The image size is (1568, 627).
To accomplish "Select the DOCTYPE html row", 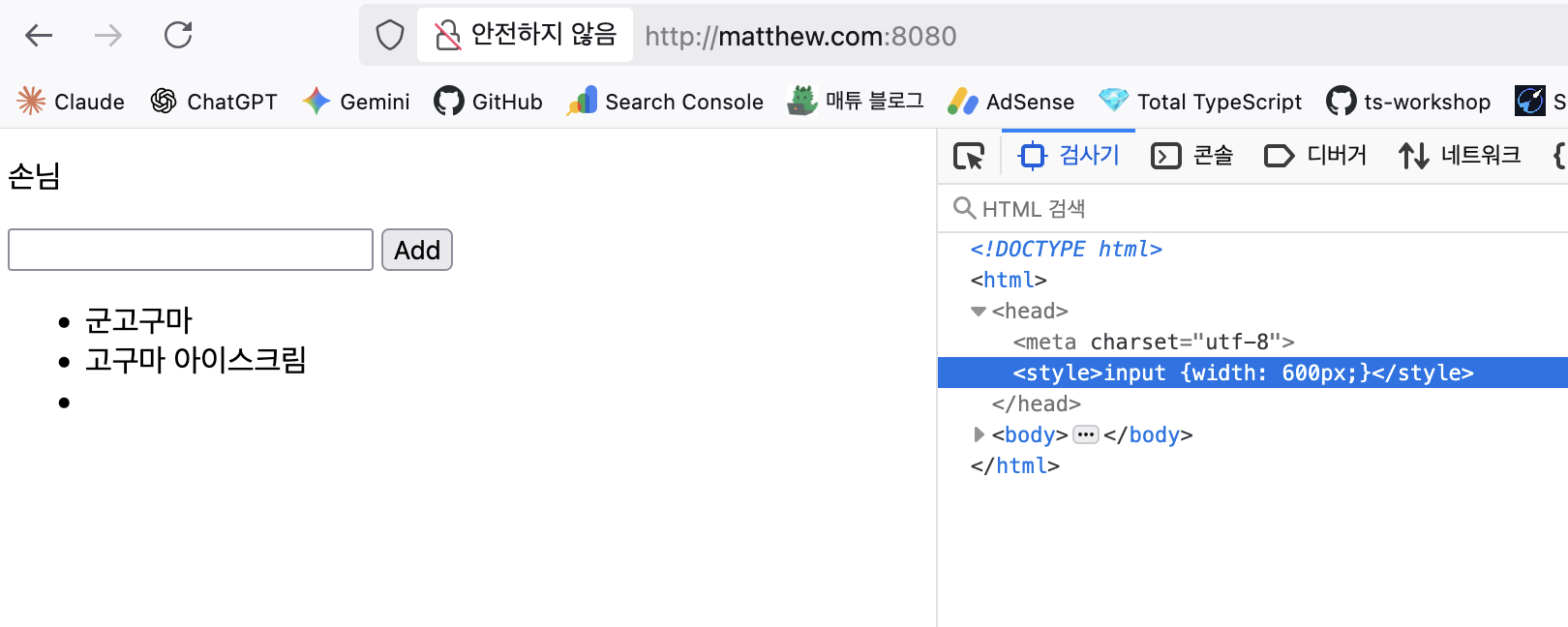I will tap(1252, 249).
